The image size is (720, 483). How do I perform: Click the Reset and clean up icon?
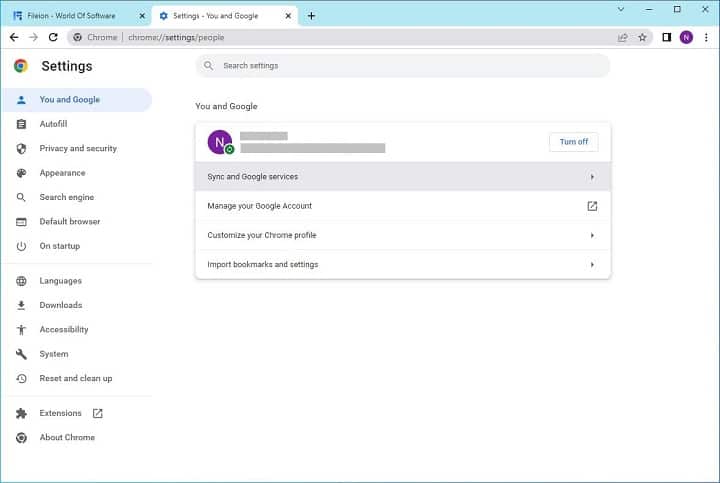click(x=21, y=378)
